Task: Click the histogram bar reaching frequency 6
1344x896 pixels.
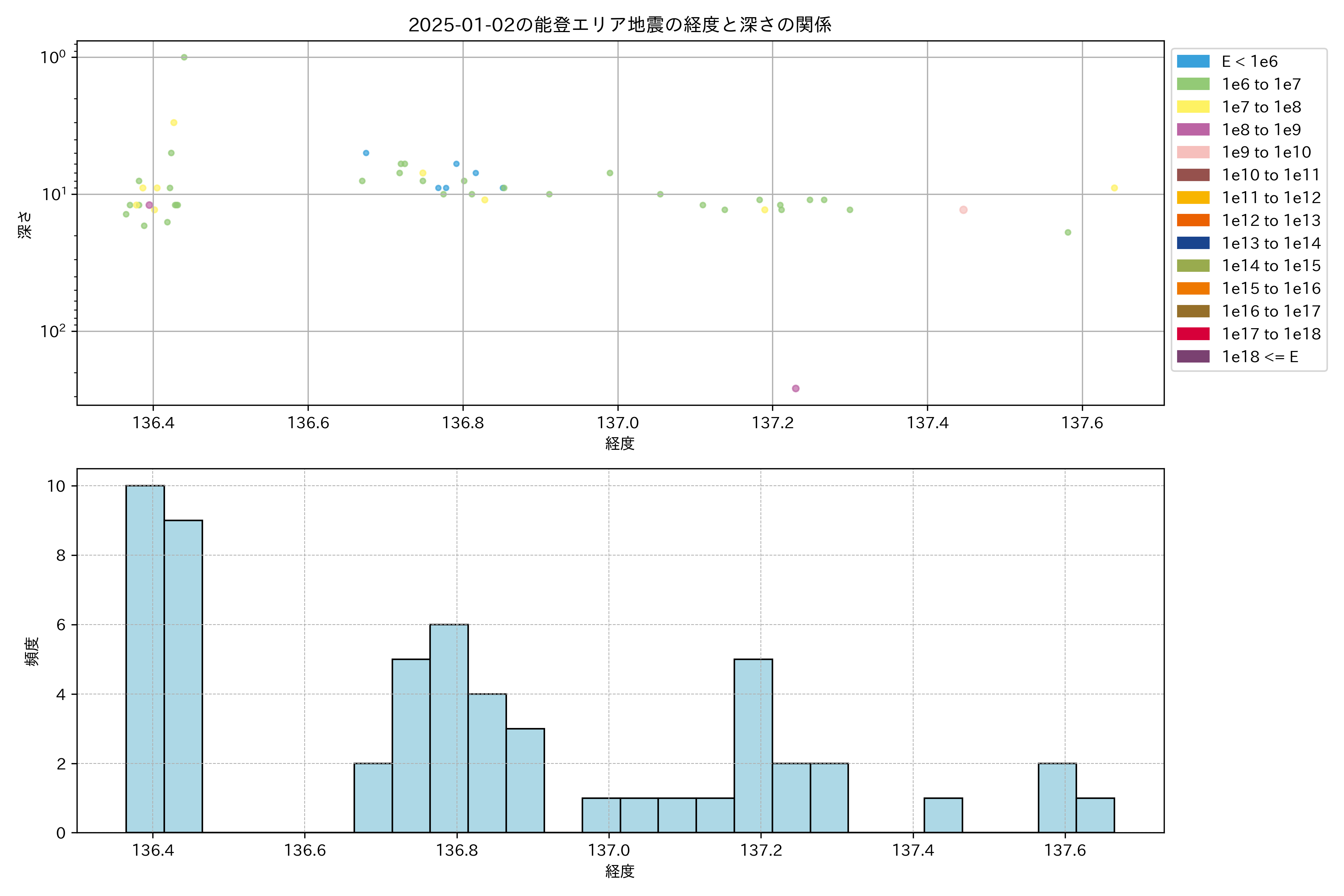Action: 449,729
